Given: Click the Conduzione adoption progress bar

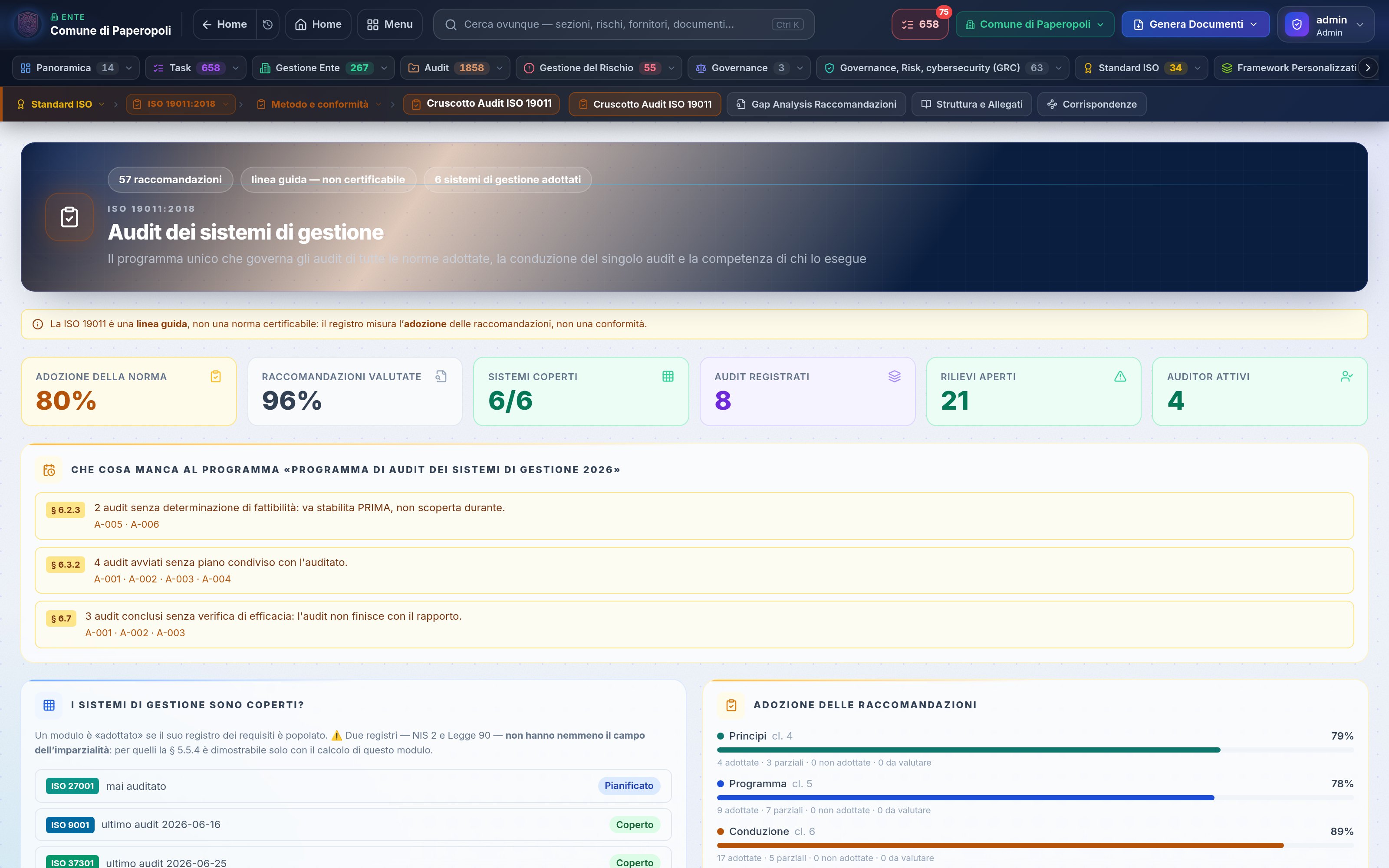Looking at the screenshot, I should 1035,845.
